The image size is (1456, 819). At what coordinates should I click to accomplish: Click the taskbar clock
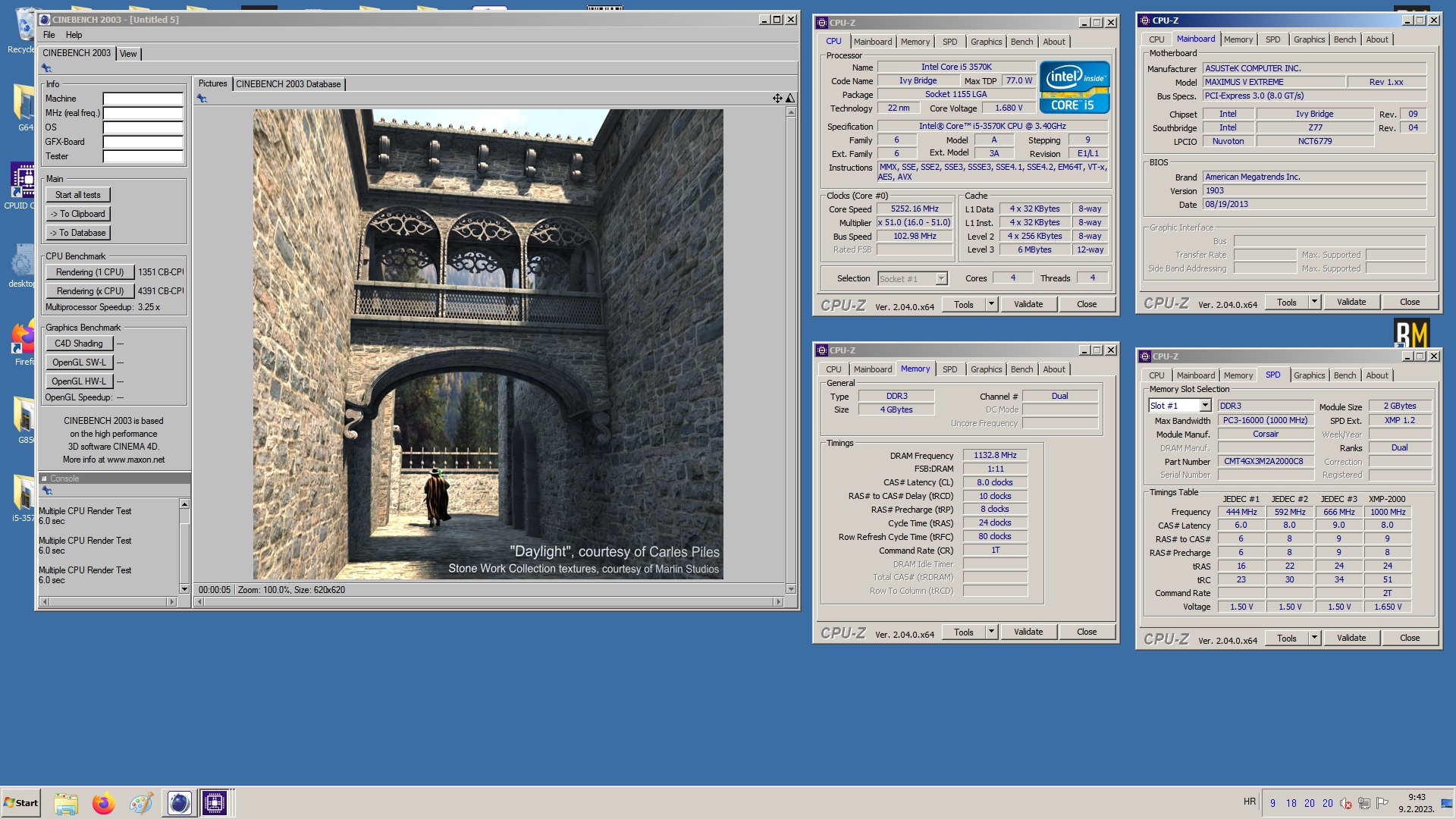pyautogui.click(x=1416, y=803)
